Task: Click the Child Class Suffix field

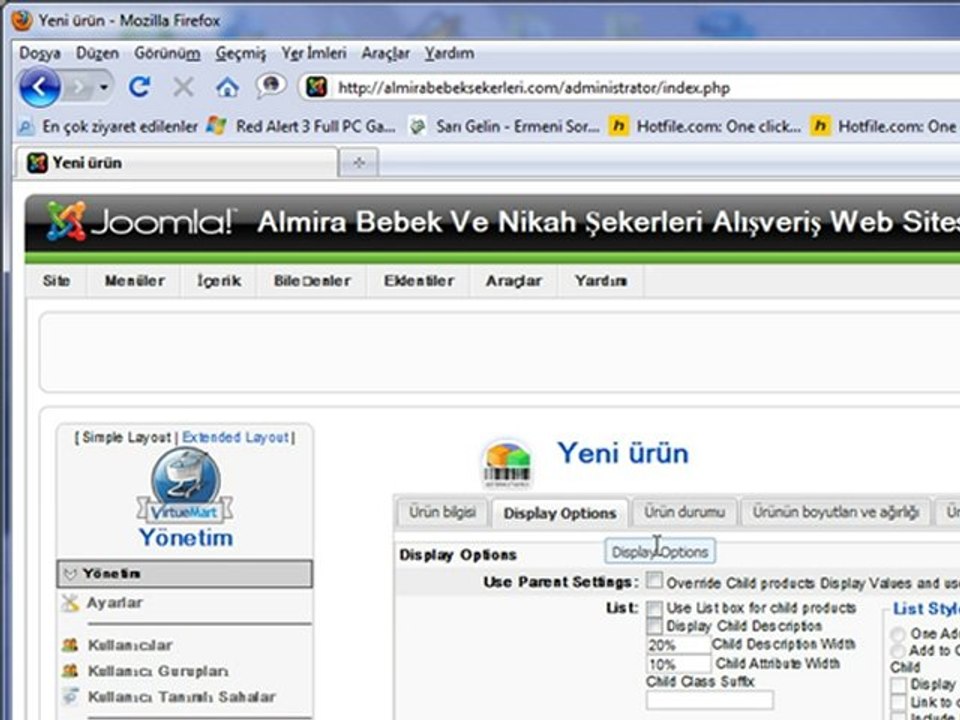Action: click(x=710, y=699)
